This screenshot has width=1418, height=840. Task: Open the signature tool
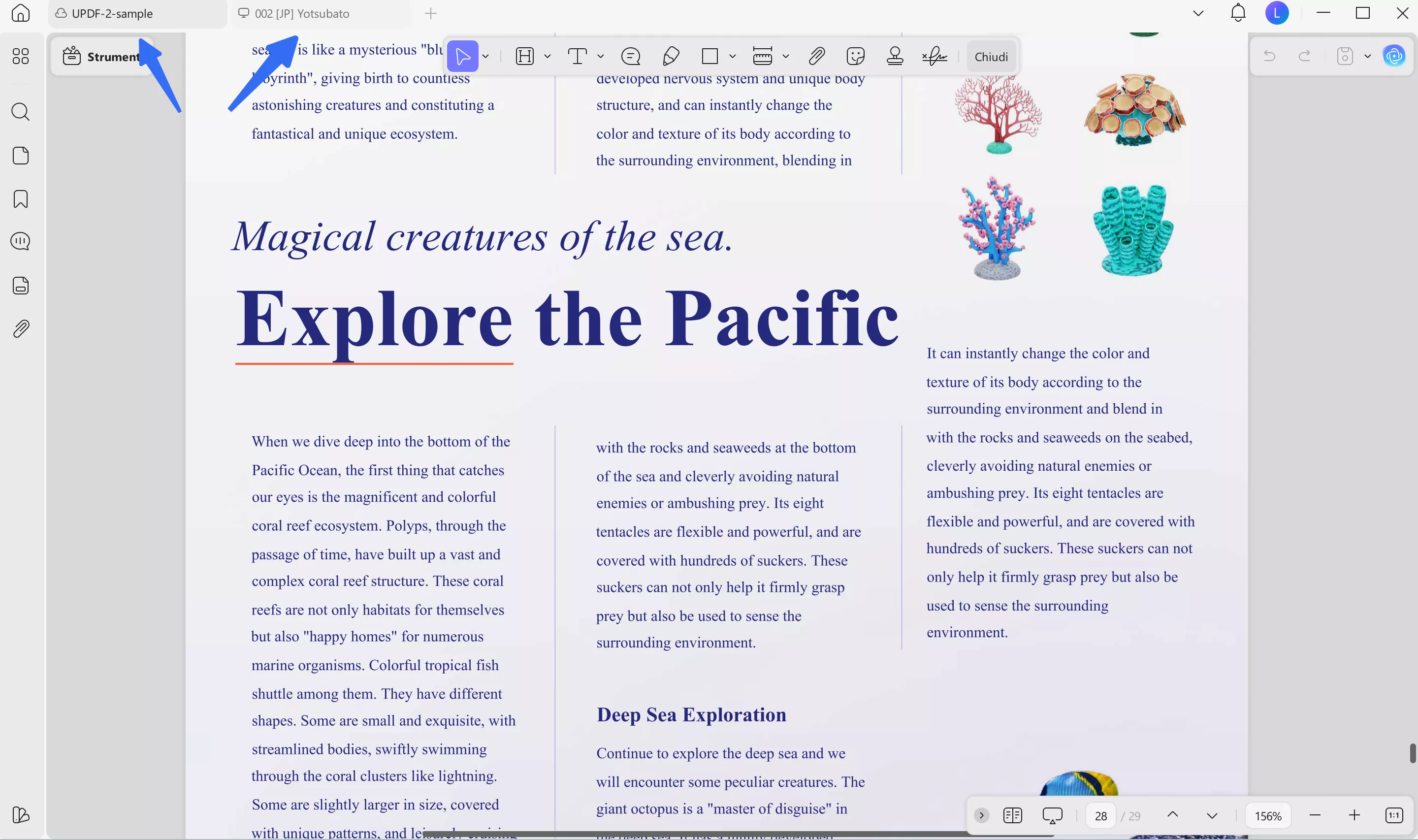click(x=934, y=57)
